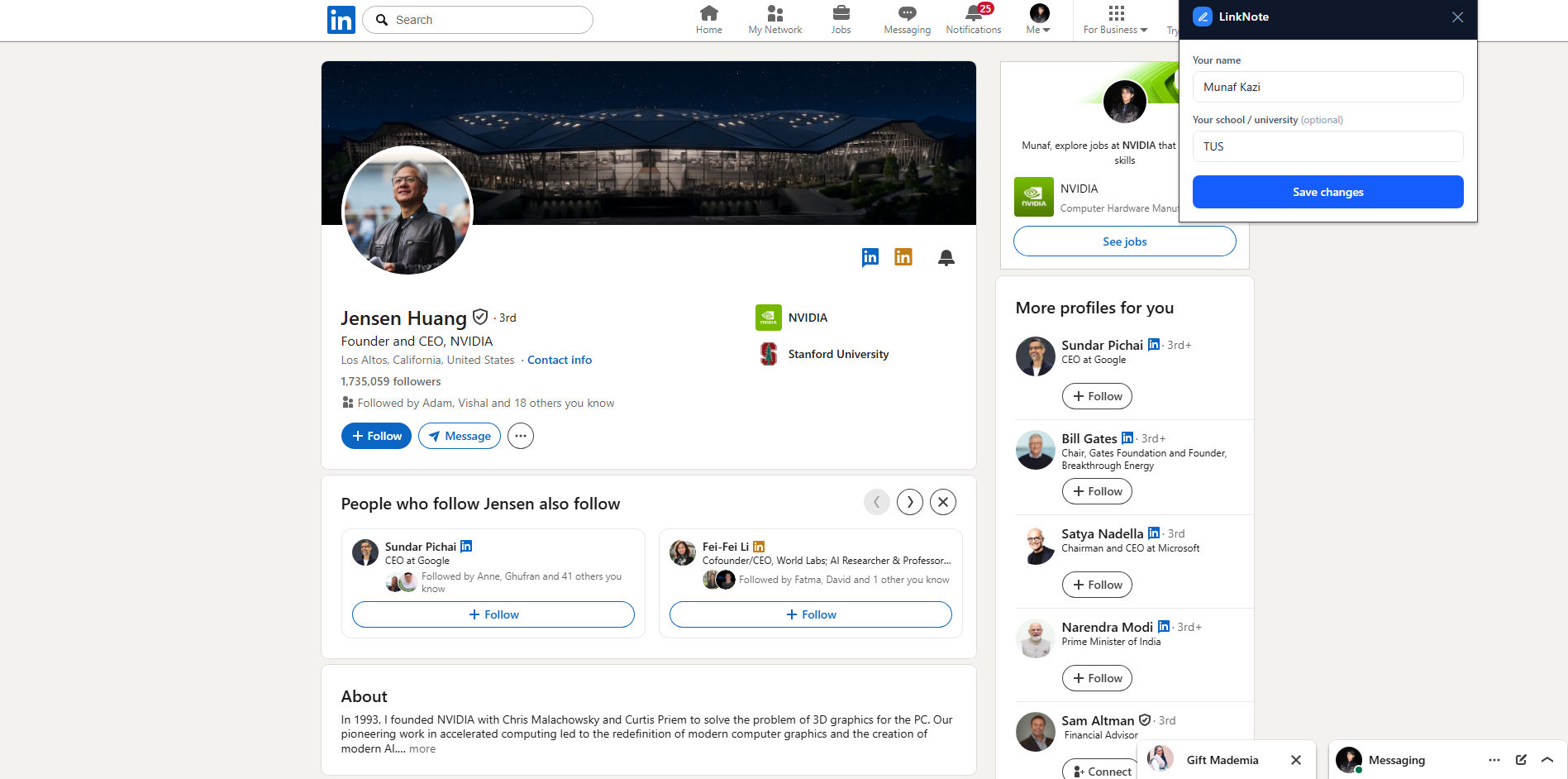The height and width of the screenshot is (779, 1568).
Task: Open the Stanford University link
Action: pos(838,354)
